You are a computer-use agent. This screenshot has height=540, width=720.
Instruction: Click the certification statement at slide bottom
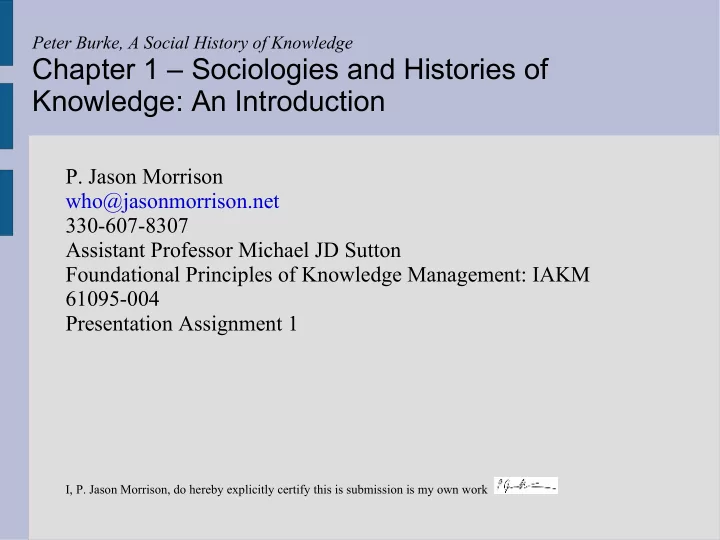[276, 490]
